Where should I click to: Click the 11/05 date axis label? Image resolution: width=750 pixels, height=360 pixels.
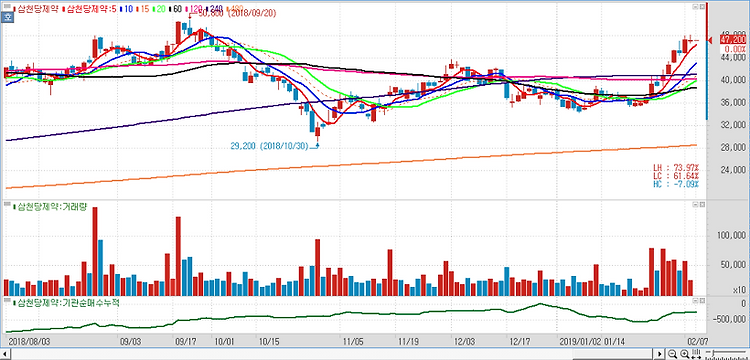click(354, 342)
